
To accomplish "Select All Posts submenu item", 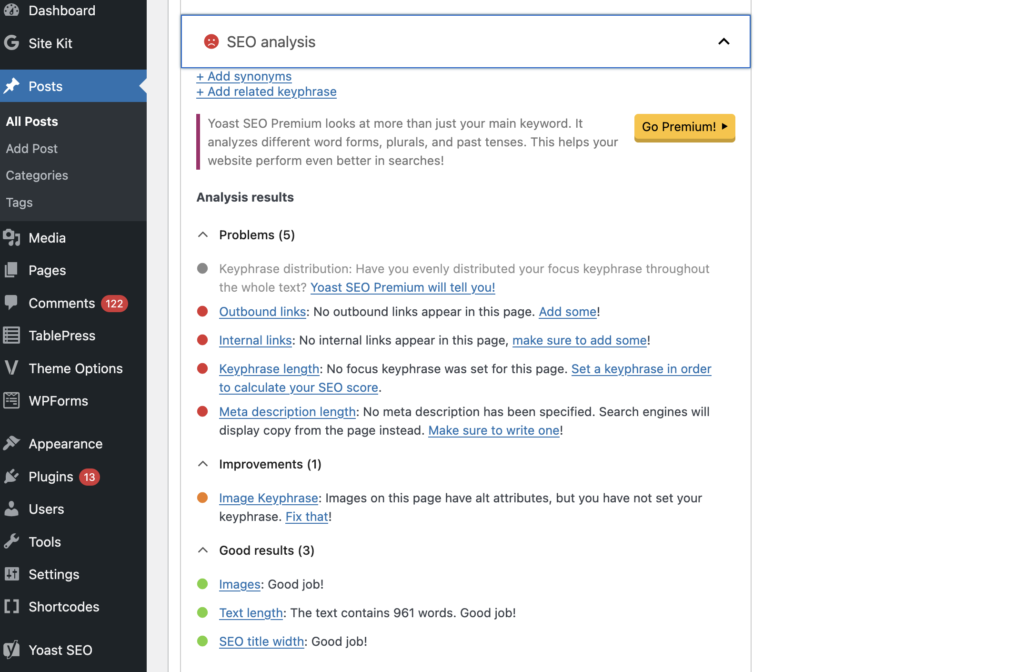I will (32, 121).
